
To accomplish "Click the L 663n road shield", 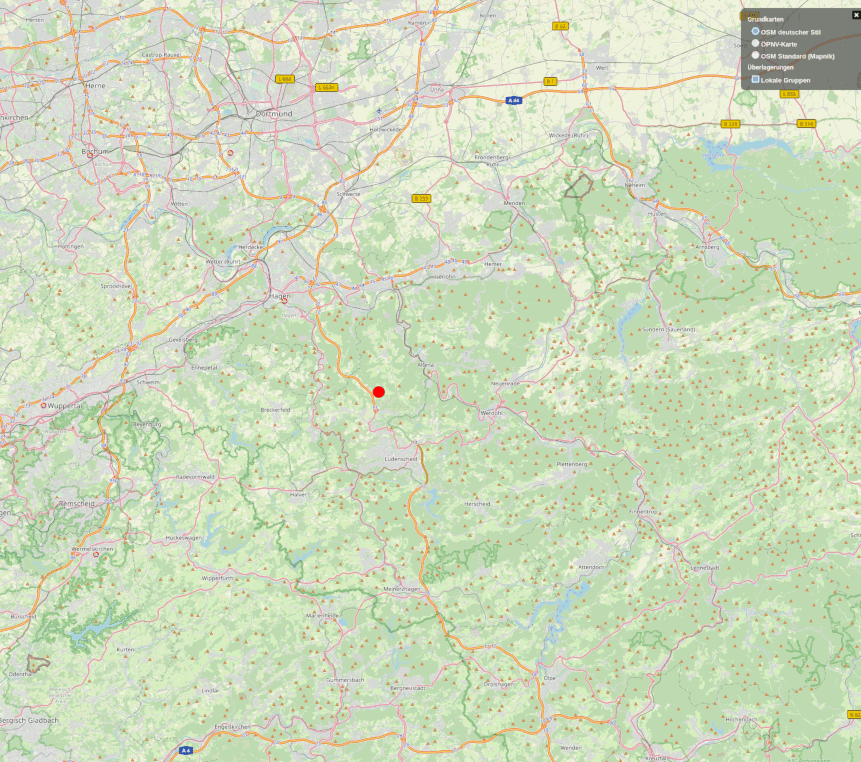I will click(x=326, y=87).
